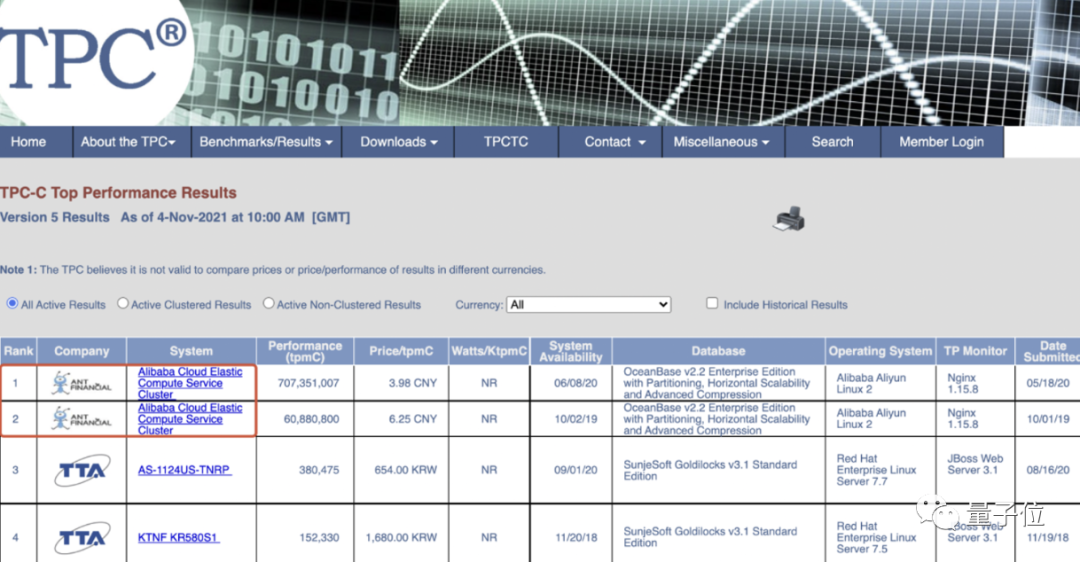Click the printer icon
The height and width of the screenshot is (562, 1080).
click(x=789, y=219)
